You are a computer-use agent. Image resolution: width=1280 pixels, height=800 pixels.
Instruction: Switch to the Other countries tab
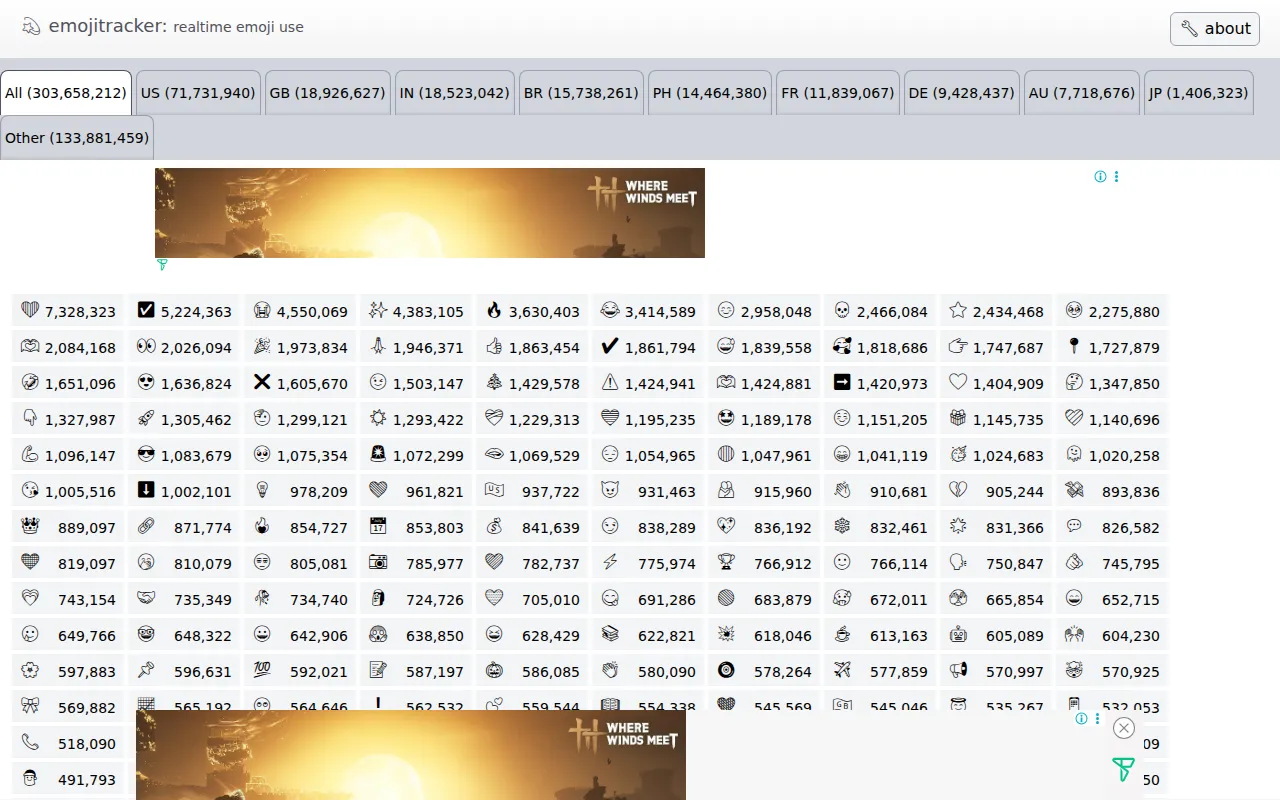(77, 137)
